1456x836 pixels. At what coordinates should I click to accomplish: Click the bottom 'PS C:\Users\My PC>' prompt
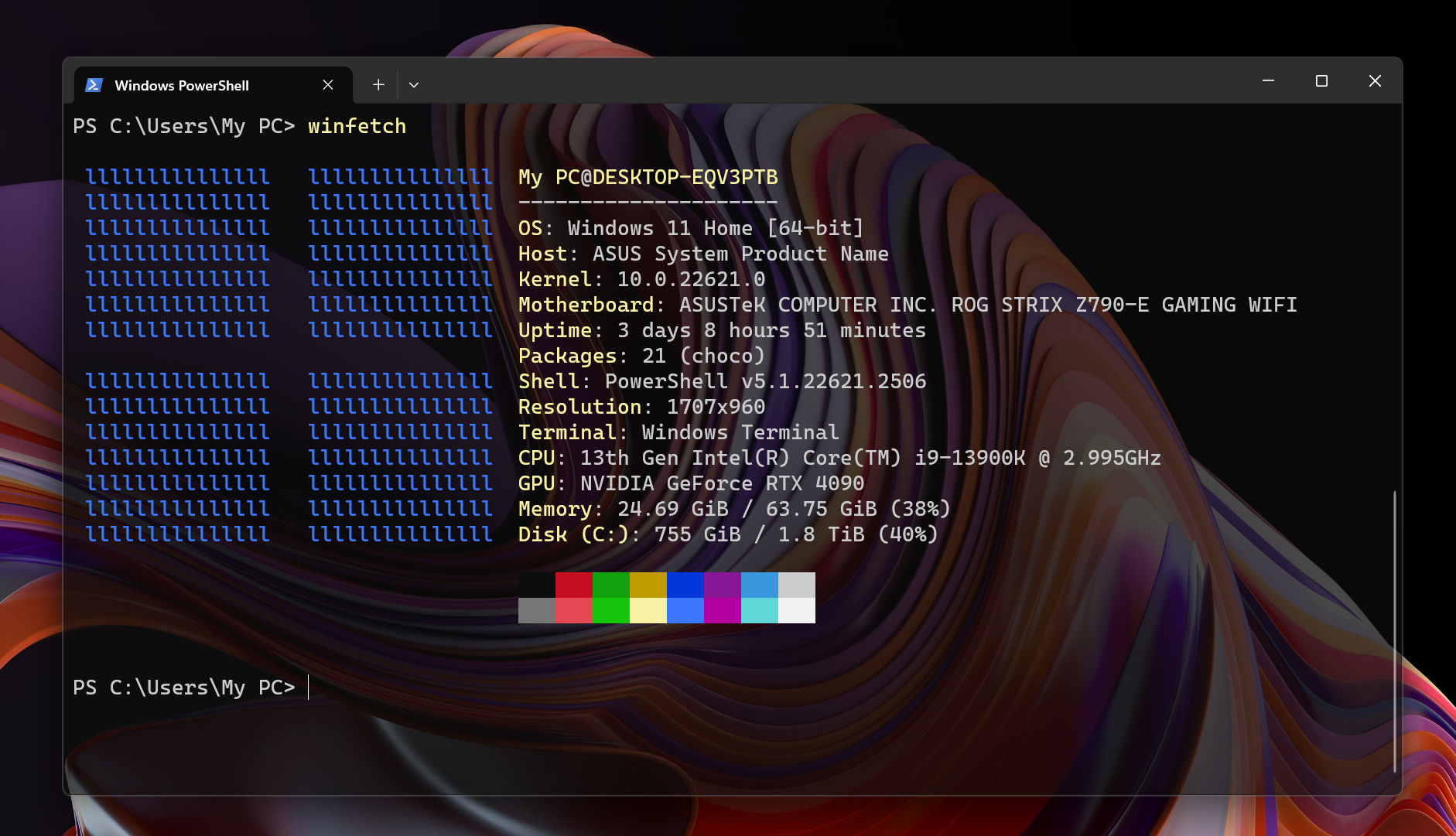tap(184, 688)
